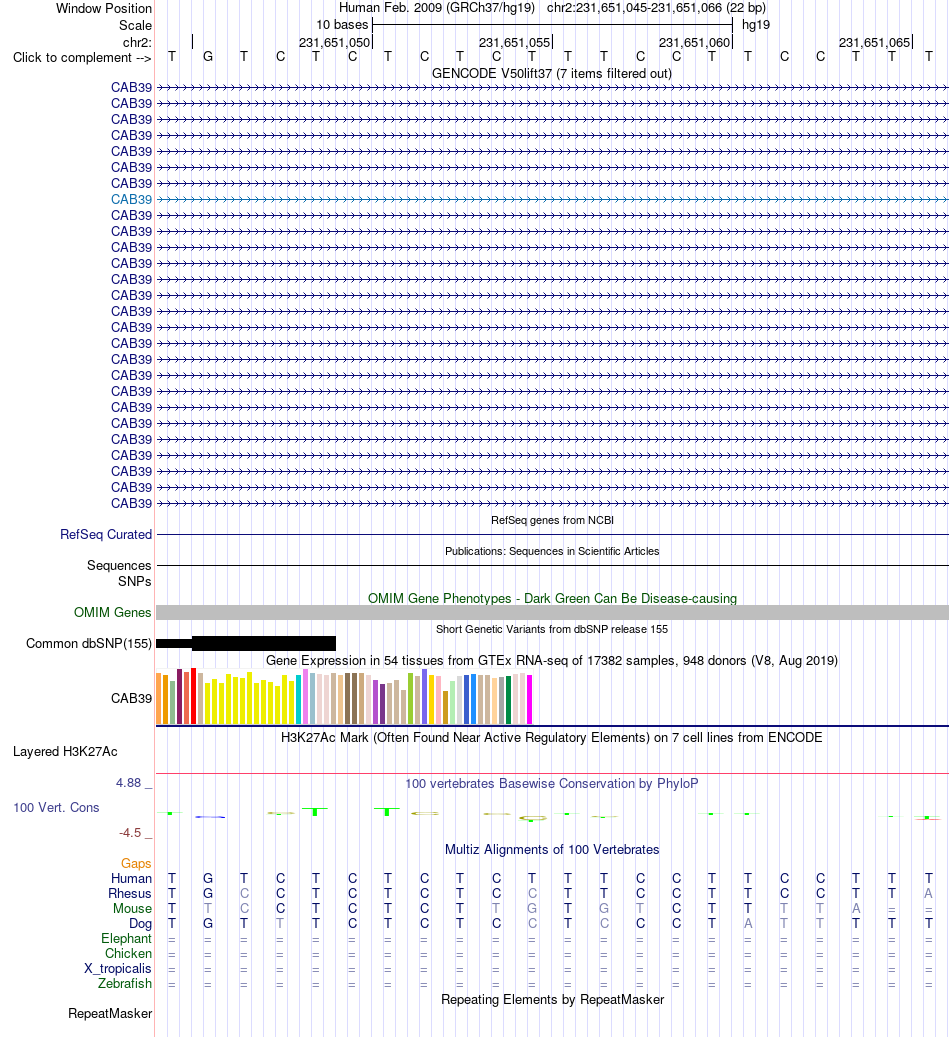Click the thick black dbSNP variant block
The width and height of the screenshot is (950, 1037).
263,643
